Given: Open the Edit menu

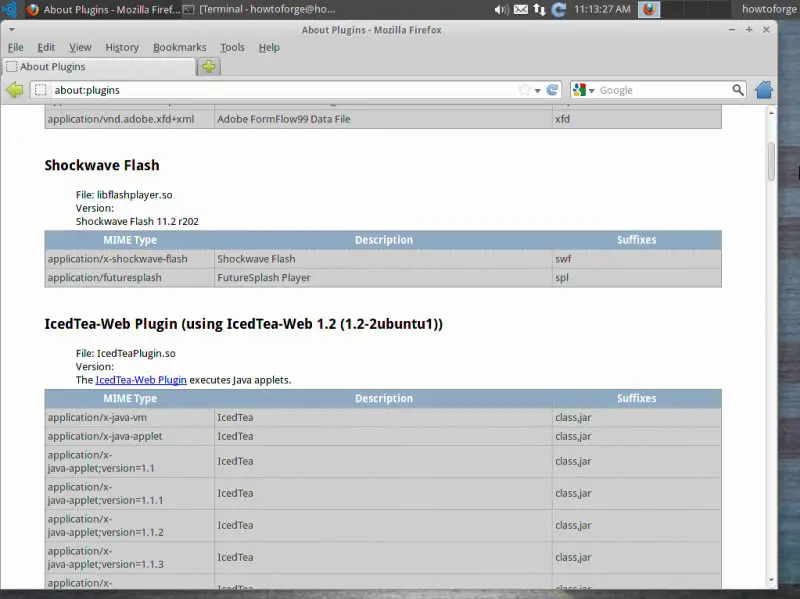Looking at the screenshot, I should [46, 47].
